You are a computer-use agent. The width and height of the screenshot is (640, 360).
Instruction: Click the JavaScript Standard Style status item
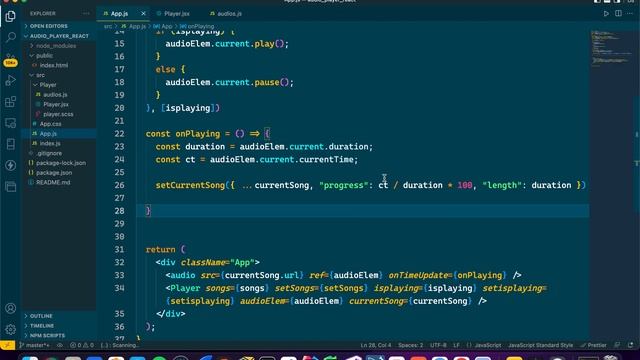(540, 345)
